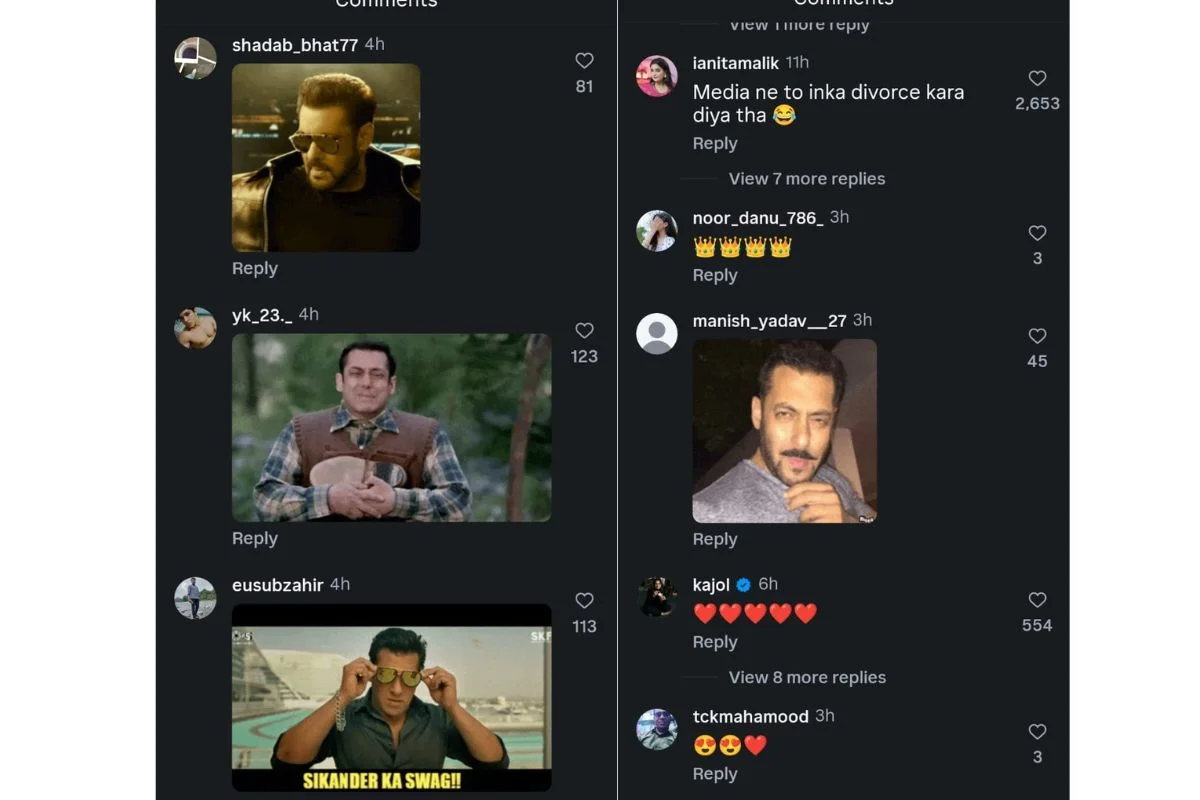Open manish_yadav__27's posted image
This screenshot has width=1200, height=800.
(x=784, y=431)
